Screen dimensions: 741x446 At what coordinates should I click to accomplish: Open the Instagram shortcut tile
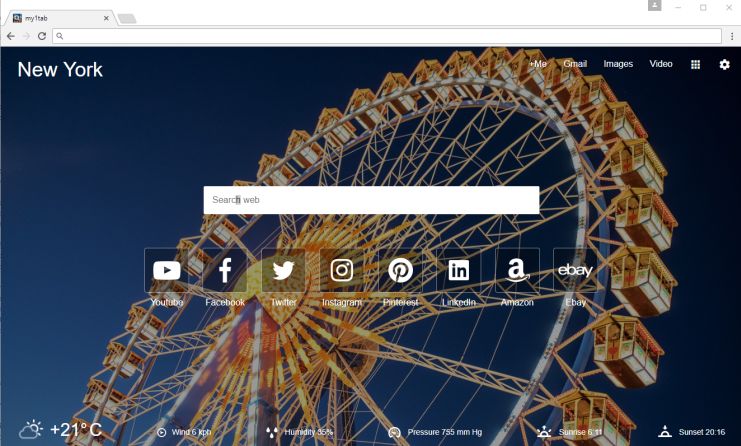point(342,270)
